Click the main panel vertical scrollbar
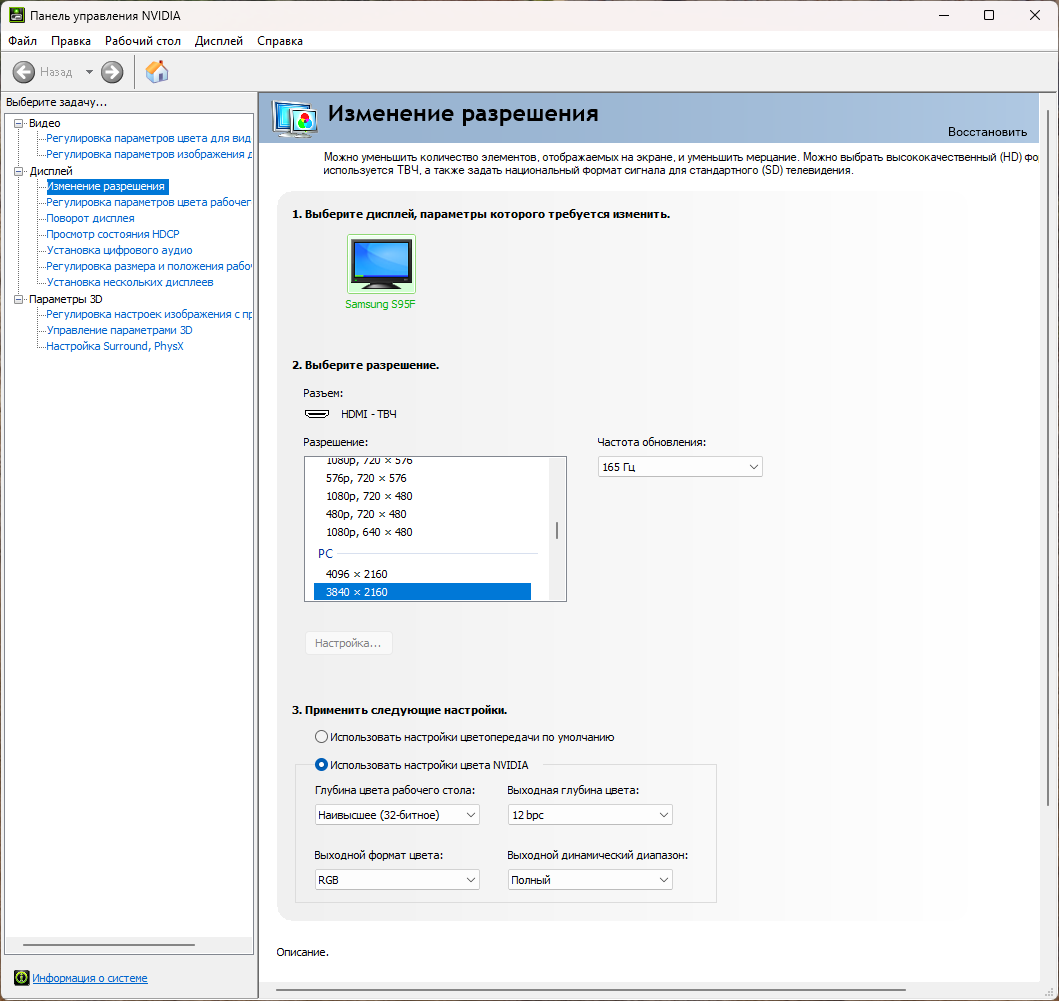 pos(1048,457)
